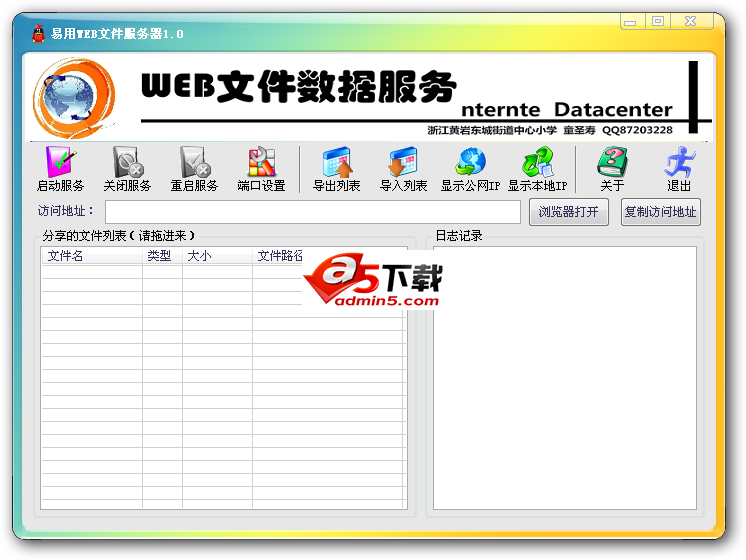Click the globe logo in the banner
The height and width of the screenshot is (560, 746).
[x=74, y=98]
